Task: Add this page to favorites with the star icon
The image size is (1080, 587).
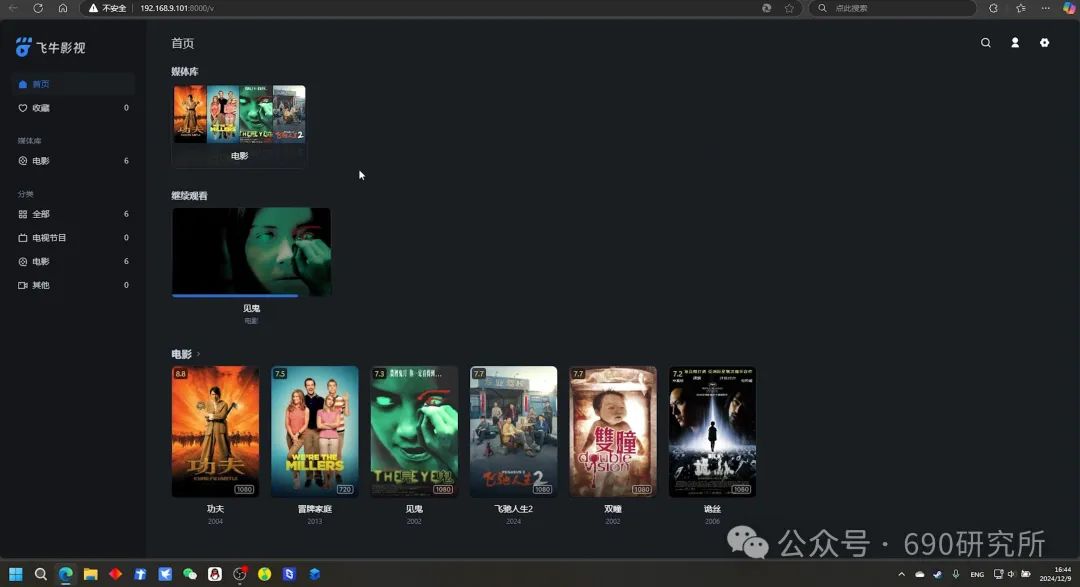Action: [x=789, y=8]
